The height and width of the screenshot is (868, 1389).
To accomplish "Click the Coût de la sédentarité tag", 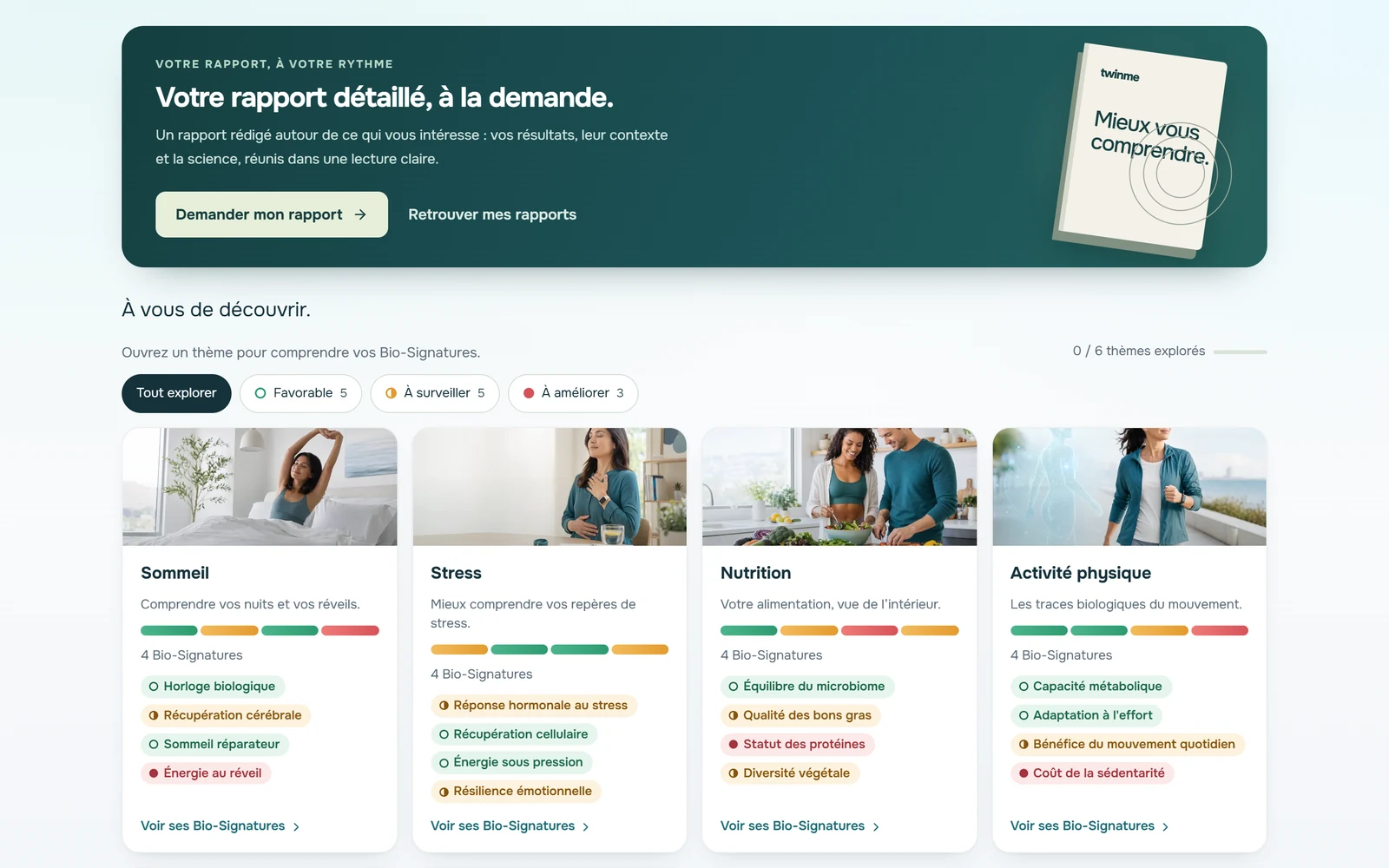I will point(1092,773).
